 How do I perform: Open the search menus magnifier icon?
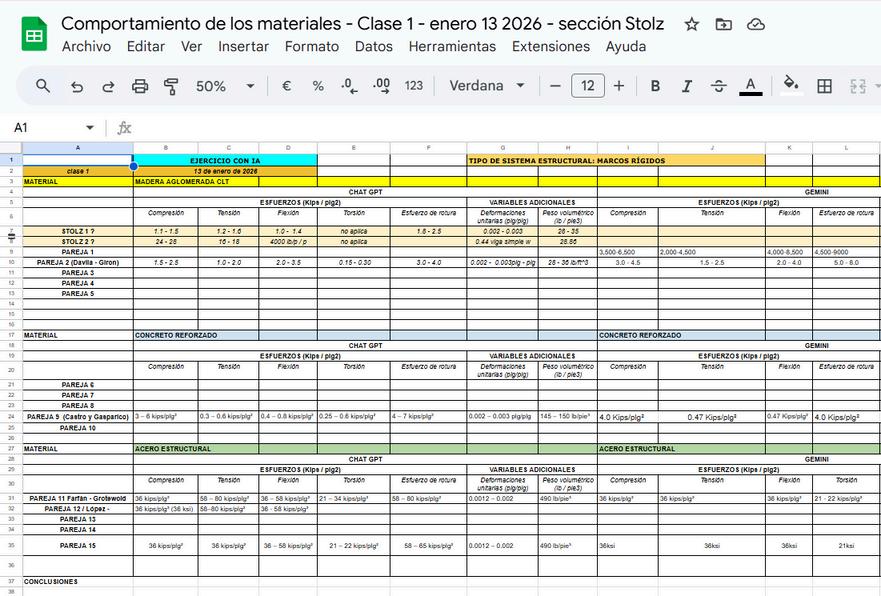pos(43,86)
